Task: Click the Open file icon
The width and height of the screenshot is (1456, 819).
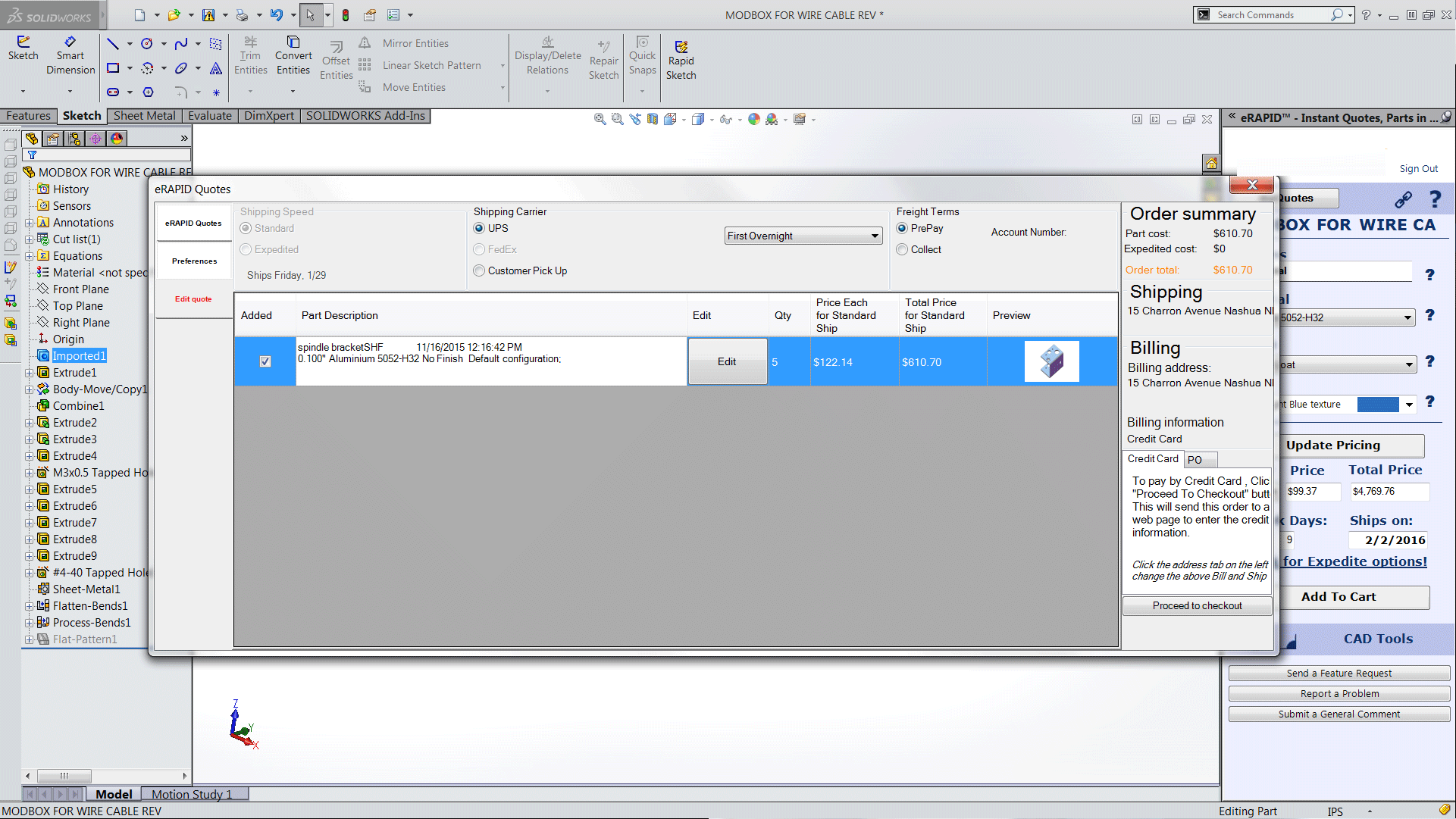Action: pyautogui.click(x=174, y=14)
